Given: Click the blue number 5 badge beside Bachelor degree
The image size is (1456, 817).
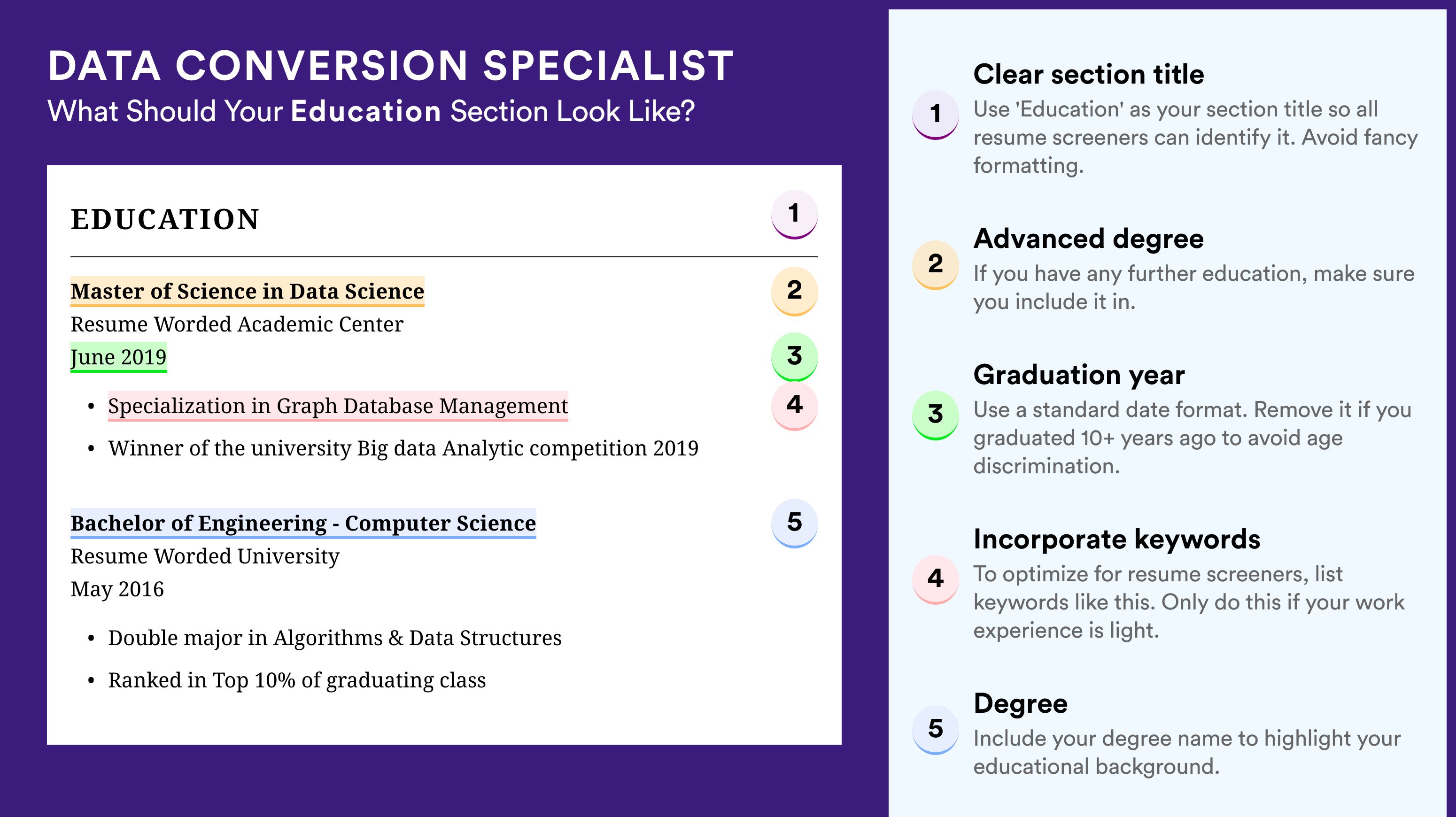Looking at the screenshot, I should (x=794, y=523).
